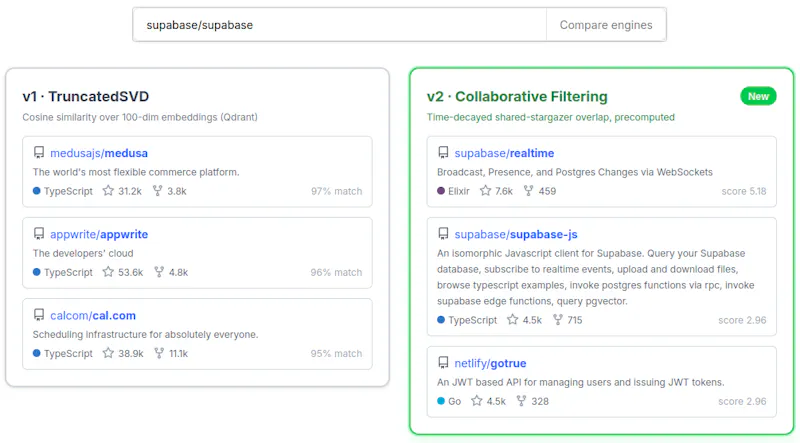Click the repo icon beside netlify/gotrue
The height and width of the screenshot is (443, 800).
pyautogui.click(x=443, y=362)
